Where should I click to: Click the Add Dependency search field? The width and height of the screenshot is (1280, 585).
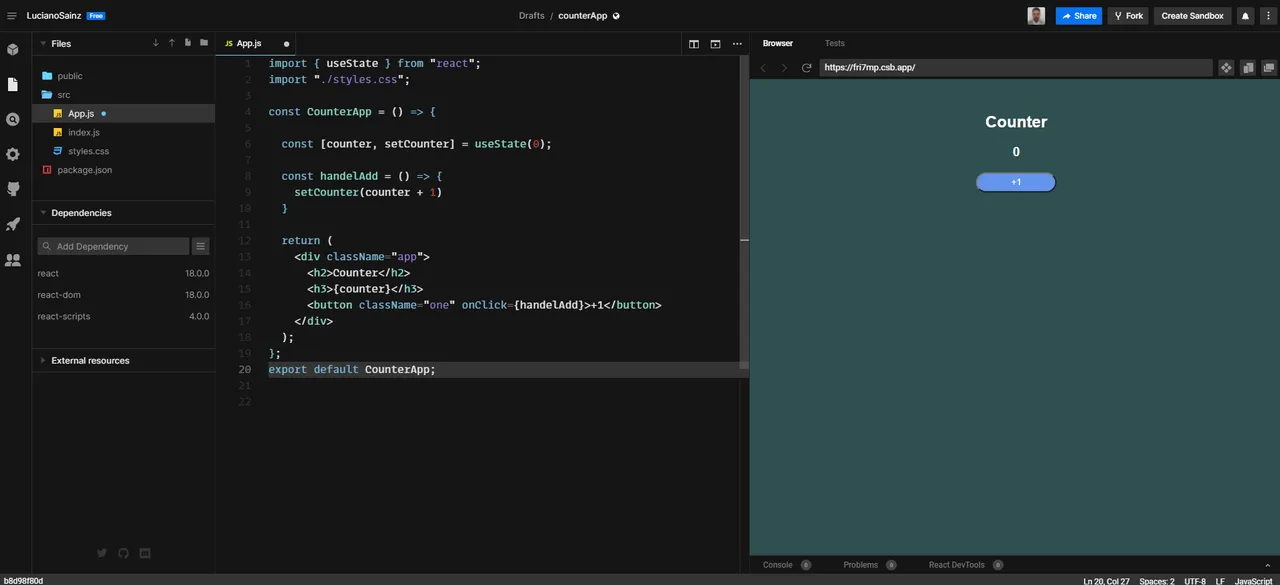tap(113, 246)
